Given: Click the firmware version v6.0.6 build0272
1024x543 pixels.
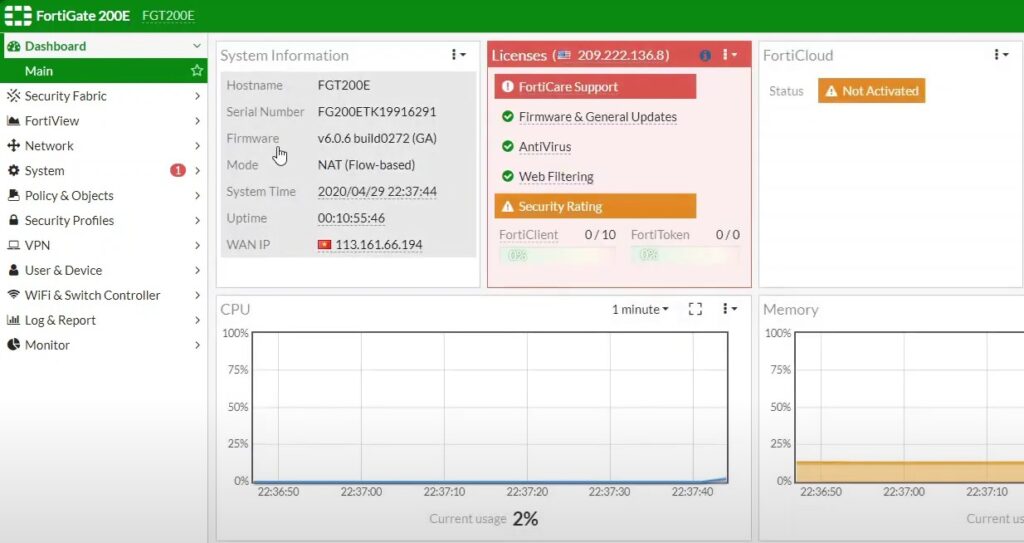Looking at the screenshot, I should (x=377, y=139).
